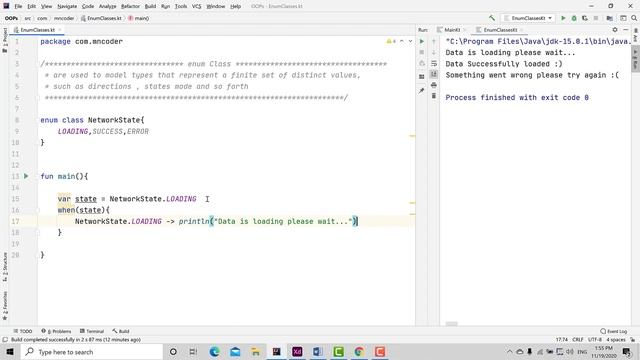Open the Project tool window sidebar button
The height and width of the screenshot is (360, 640).
5,40
